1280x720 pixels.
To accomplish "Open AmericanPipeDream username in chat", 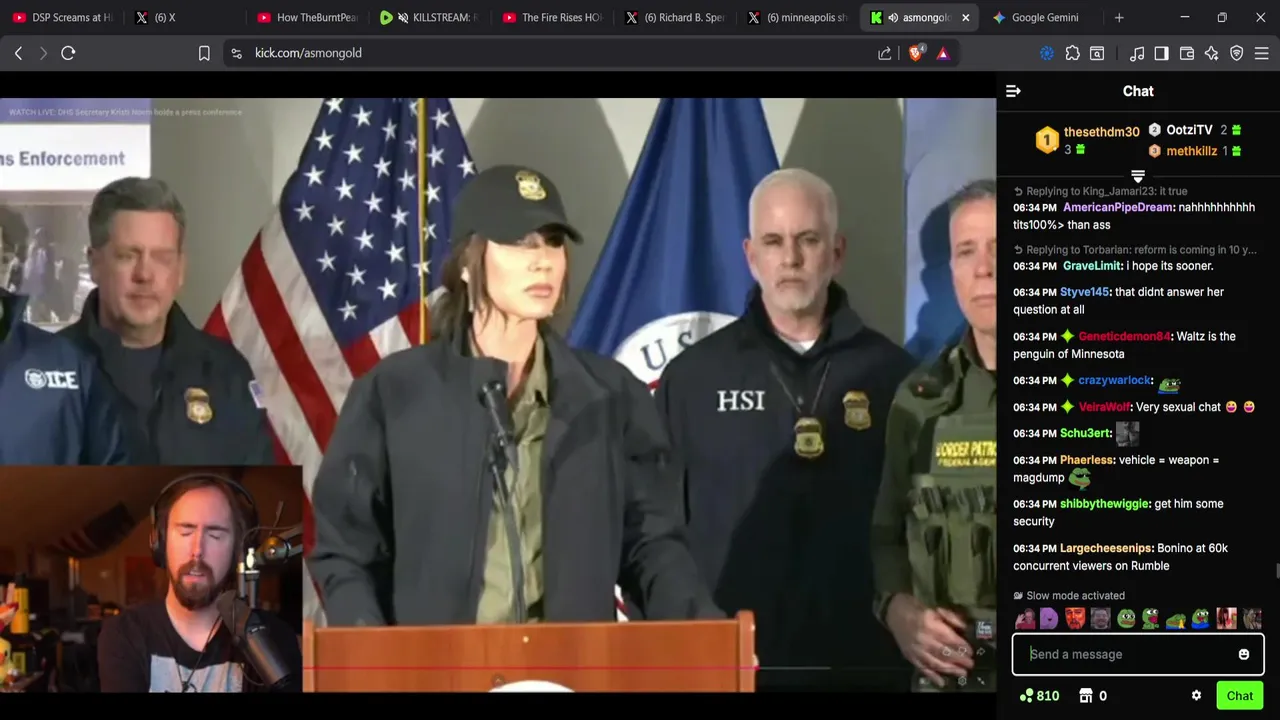I will click(1118, 207).
